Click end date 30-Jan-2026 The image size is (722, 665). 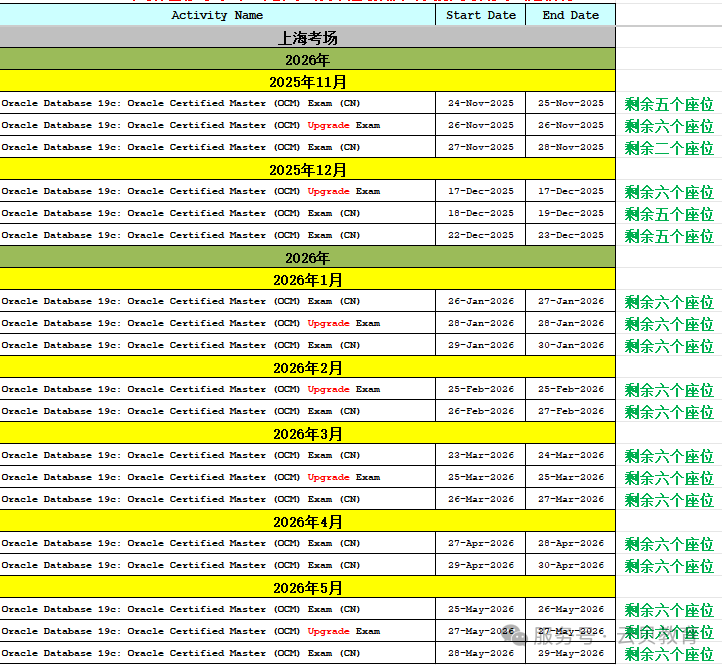(x=571, y=345)
